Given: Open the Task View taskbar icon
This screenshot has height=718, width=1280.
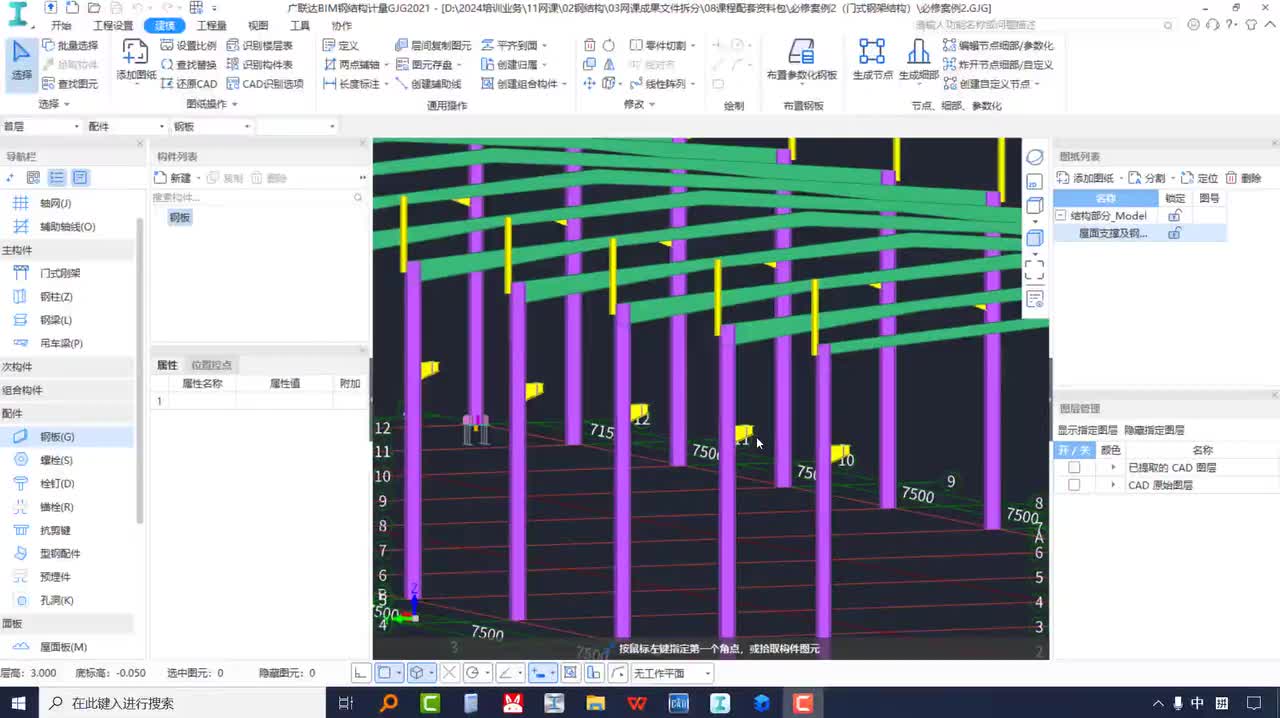Looking at the screenshot, I should click(346, 703).
